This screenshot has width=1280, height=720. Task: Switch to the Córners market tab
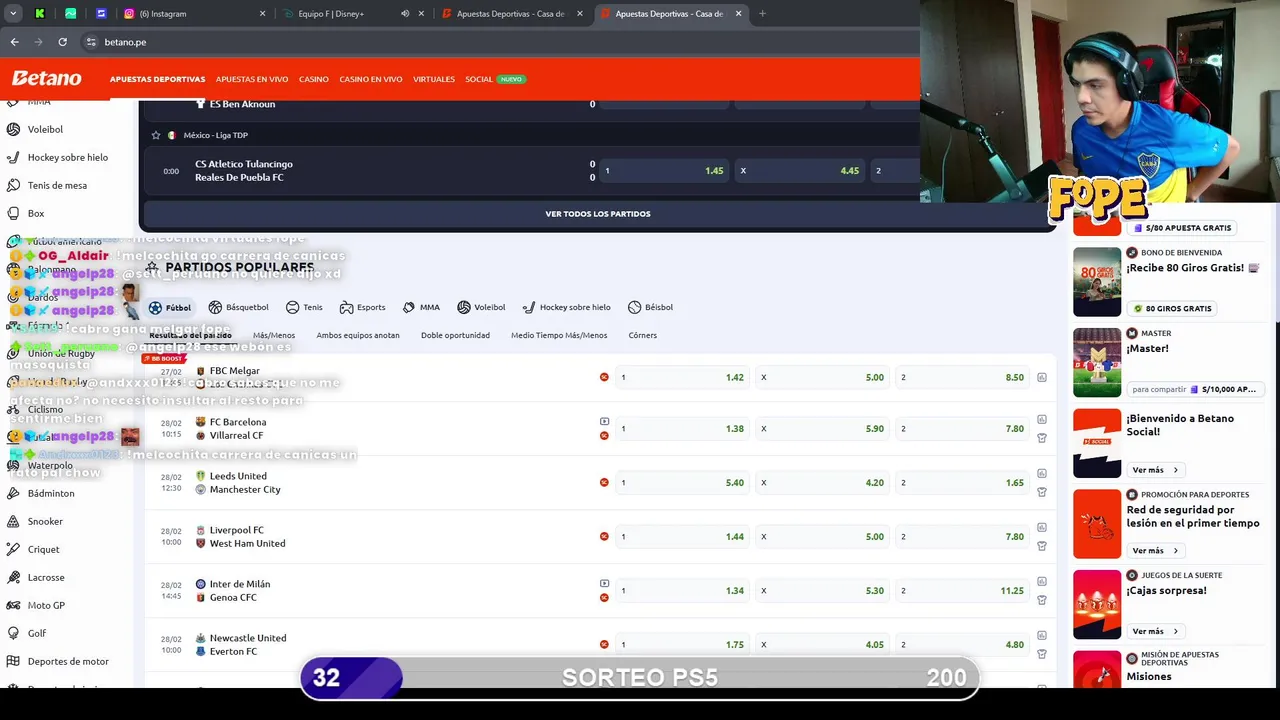pos(643,335)
